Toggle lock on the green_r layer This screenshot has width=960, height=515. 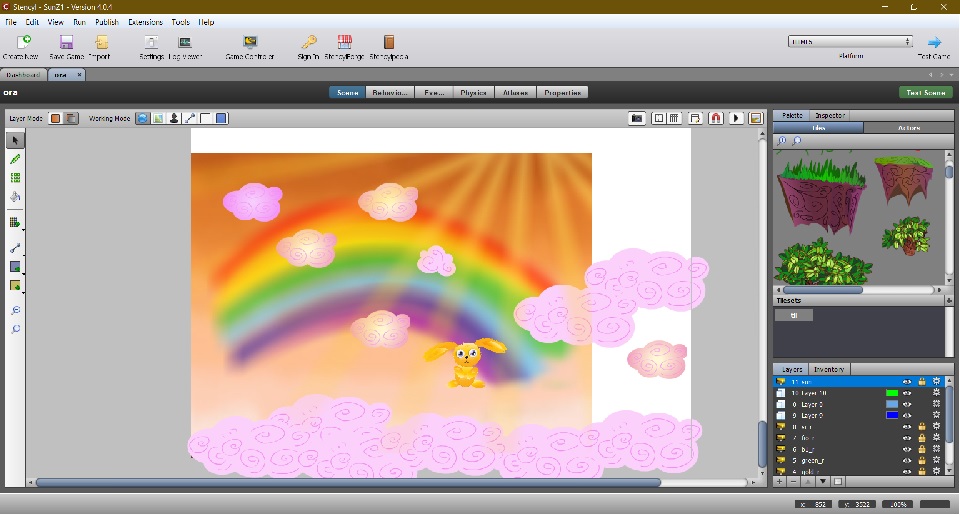[x=921, y=460]
